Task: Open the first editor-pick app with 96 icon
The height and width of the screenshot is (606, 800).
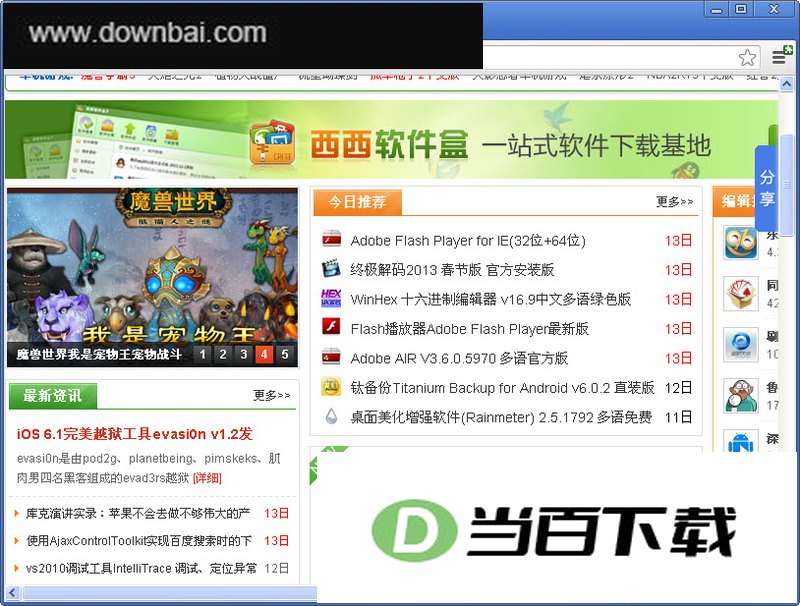Action: (741, 243)
